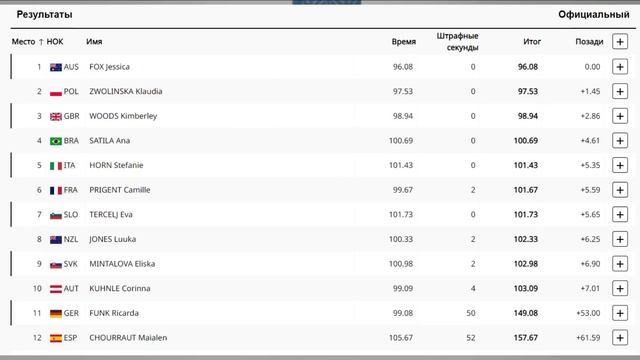Click total 96.08 in FOX row

(528, 67)
